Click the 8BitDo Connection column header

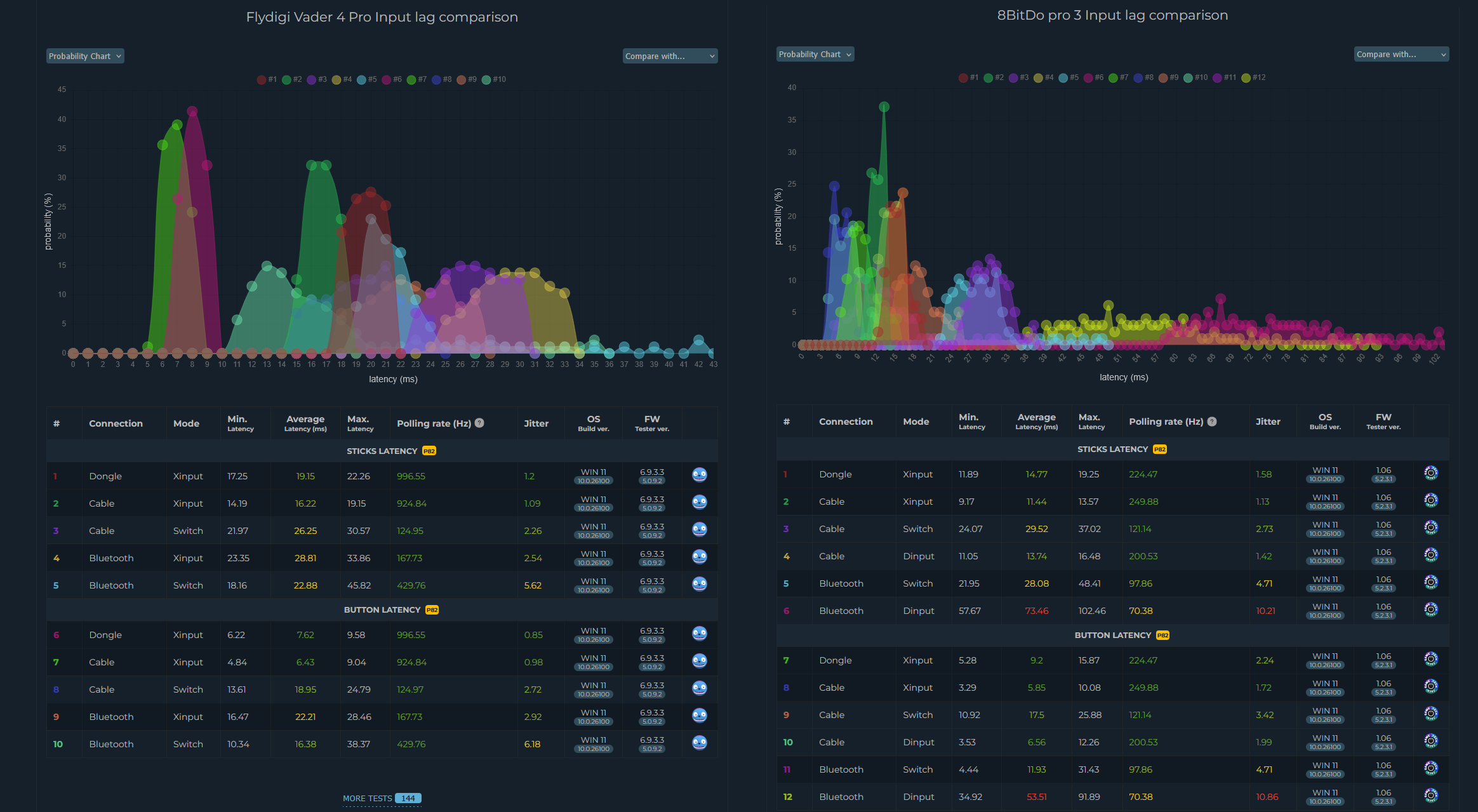[x=845, y=422]
